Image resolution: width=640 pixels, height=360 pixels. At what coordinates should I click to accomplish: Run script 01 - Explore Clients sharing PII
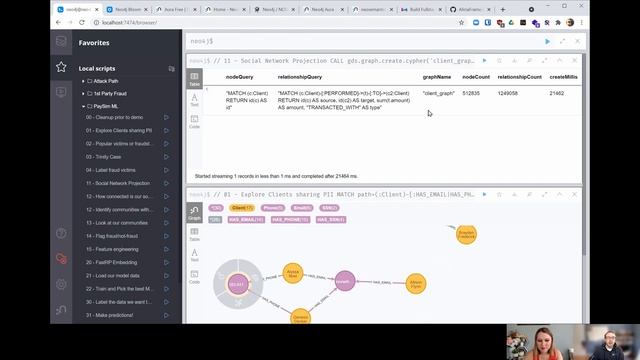(166, 131)
